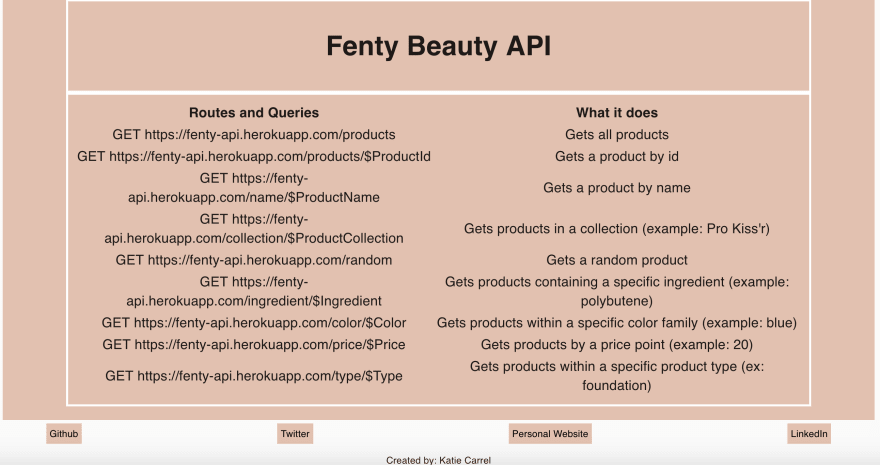Select the /random route text

[x=254, y=260]
